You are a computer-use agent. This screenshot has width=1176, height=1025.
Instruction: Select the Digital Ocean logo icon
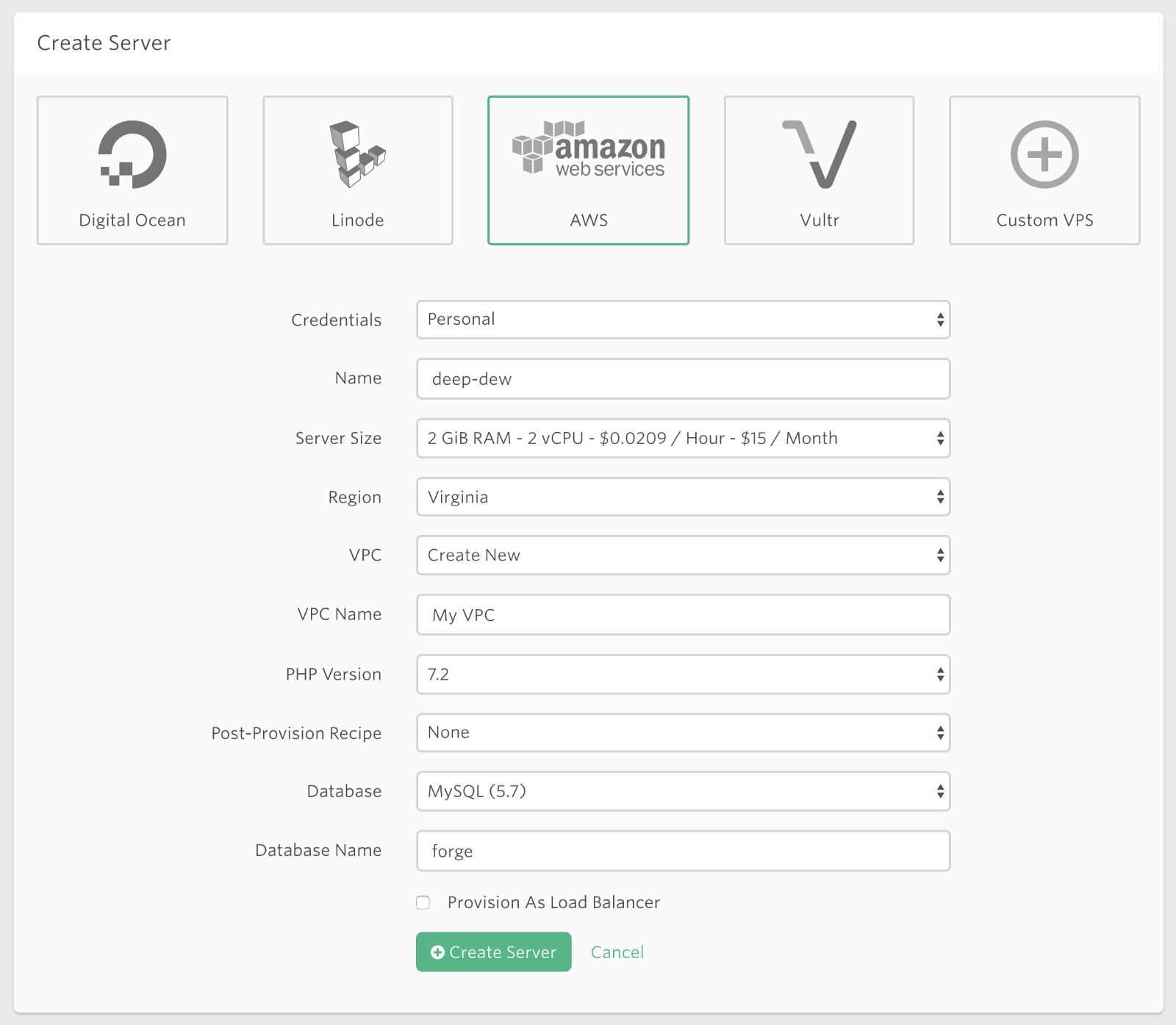[132, 154]
